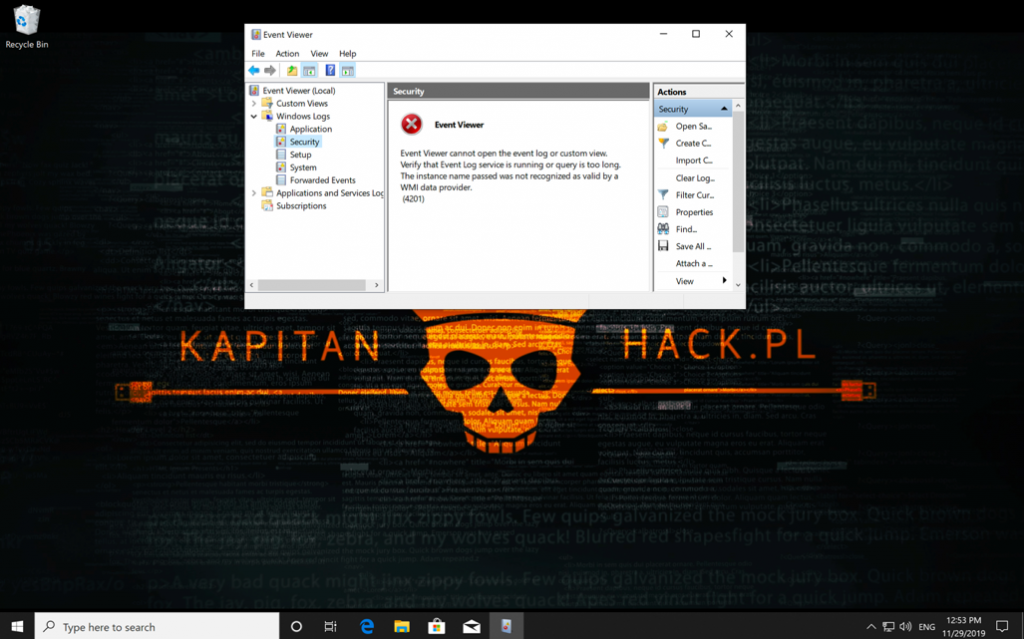Open the Setup log
The image size is (1024, 639).
(300, 155)
